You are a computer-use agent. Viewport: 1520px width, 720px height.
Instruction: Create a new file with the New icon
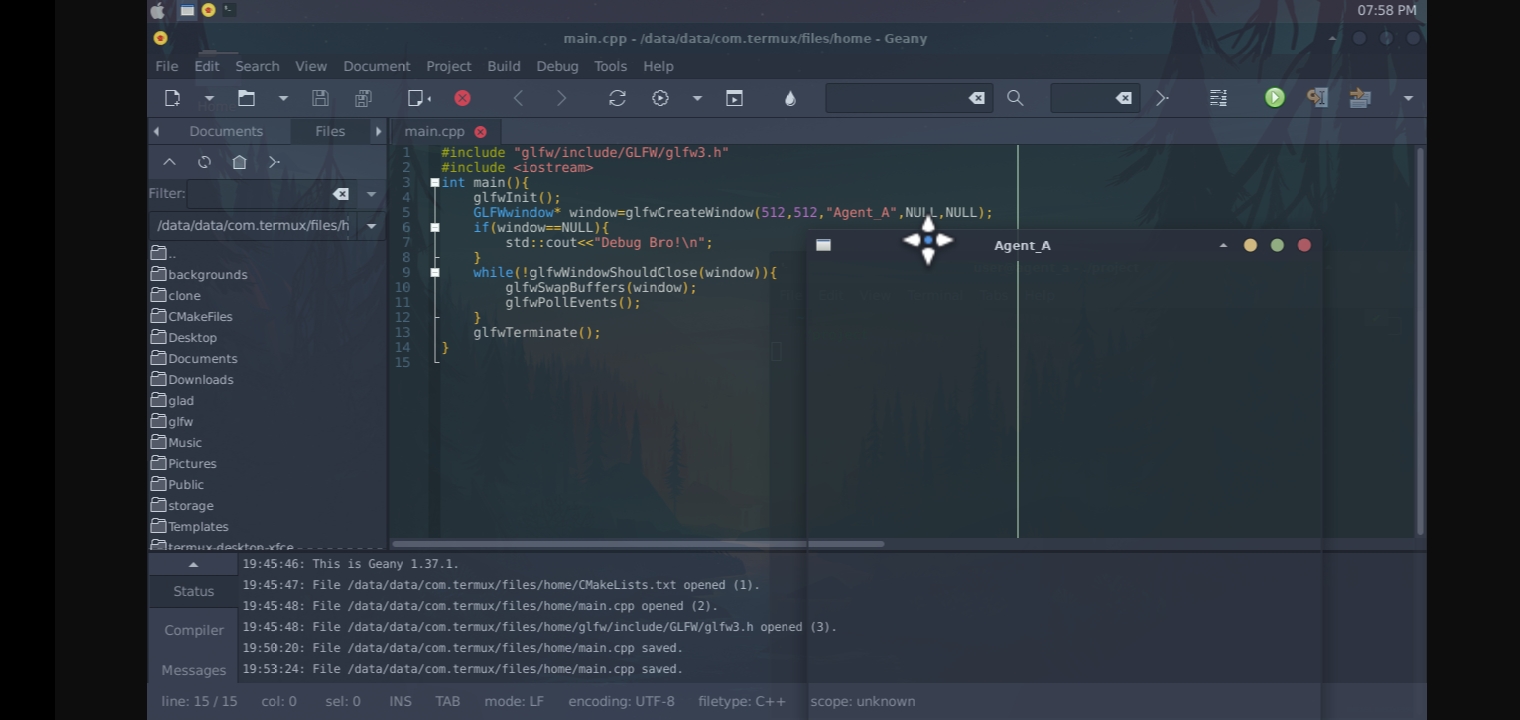(172, 97)
